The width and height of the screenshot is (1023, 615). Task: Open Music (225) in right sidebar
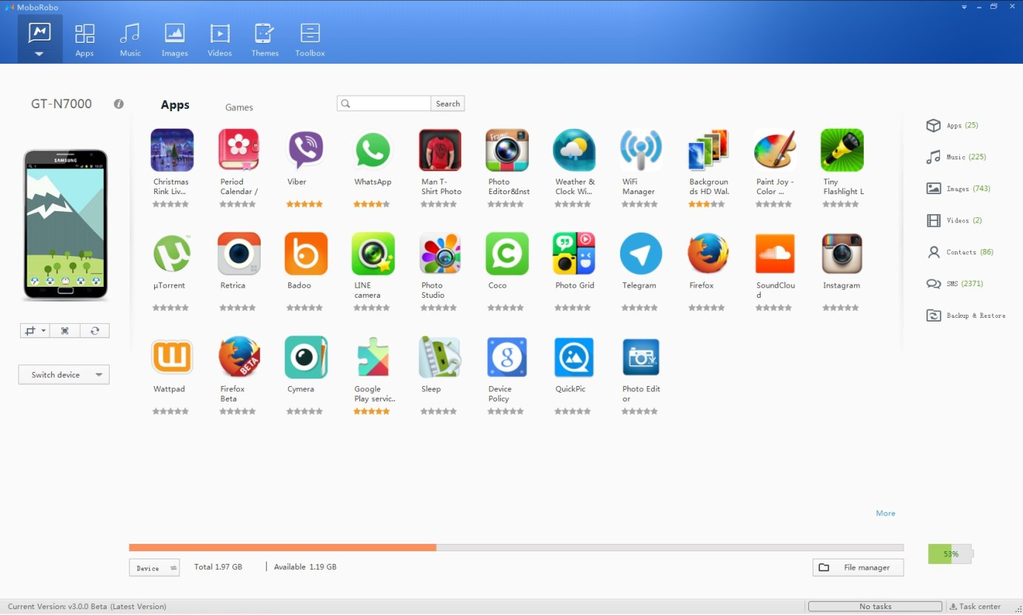tap(956, 157)
